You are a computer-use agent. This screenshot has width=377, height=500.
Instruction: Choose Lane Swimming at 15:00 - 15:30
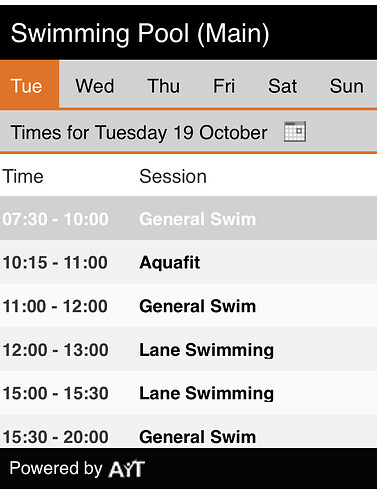[x=188, y=393]
